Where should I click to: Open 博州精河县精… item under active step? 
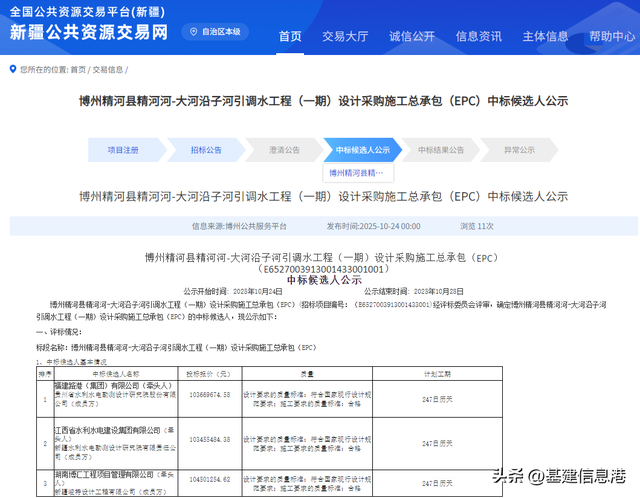point(358,173)
